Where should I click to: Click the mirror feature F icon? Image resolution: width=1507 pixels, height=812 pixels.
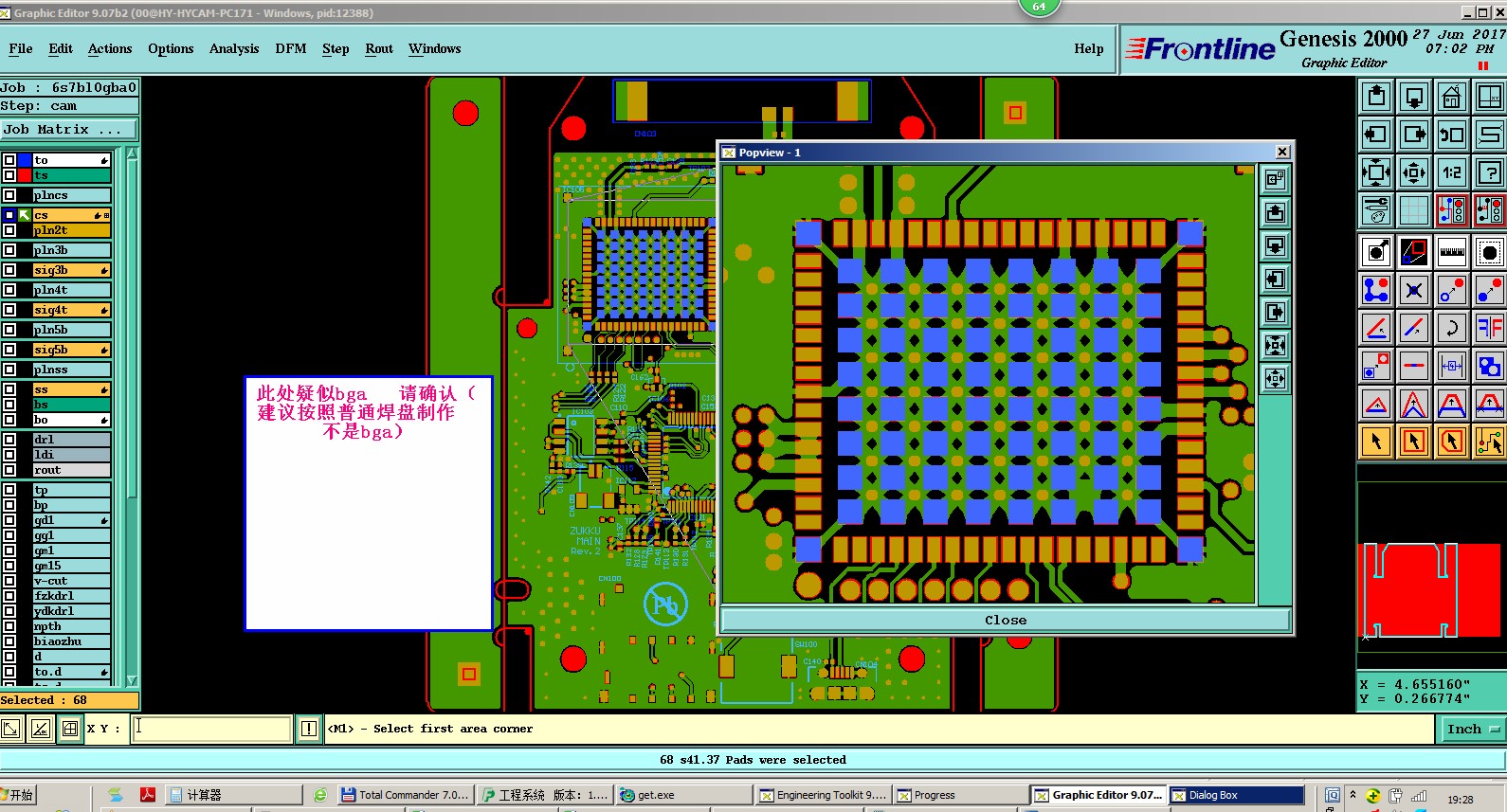[x=1490, y=328]
